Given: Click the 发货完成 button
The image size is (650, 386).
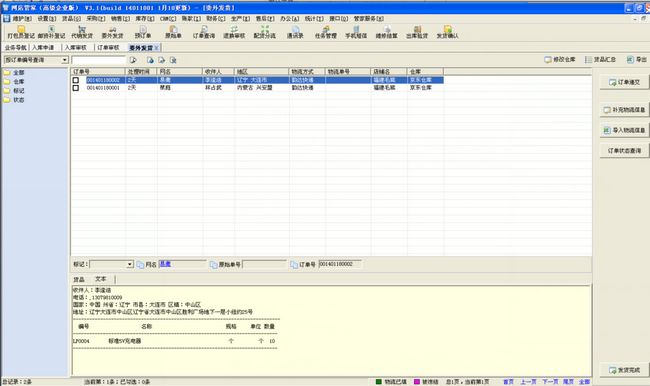Looking at the screenshot, I should coord(624,370).
